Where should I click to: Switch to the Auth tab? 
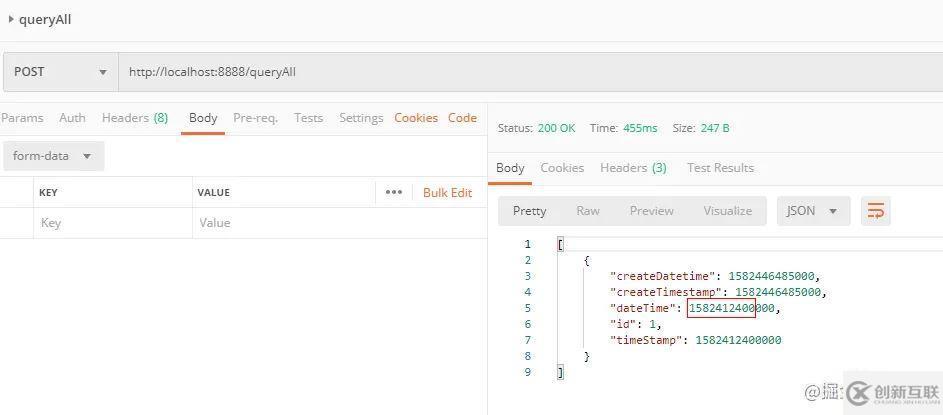click(x=72, y=118)
